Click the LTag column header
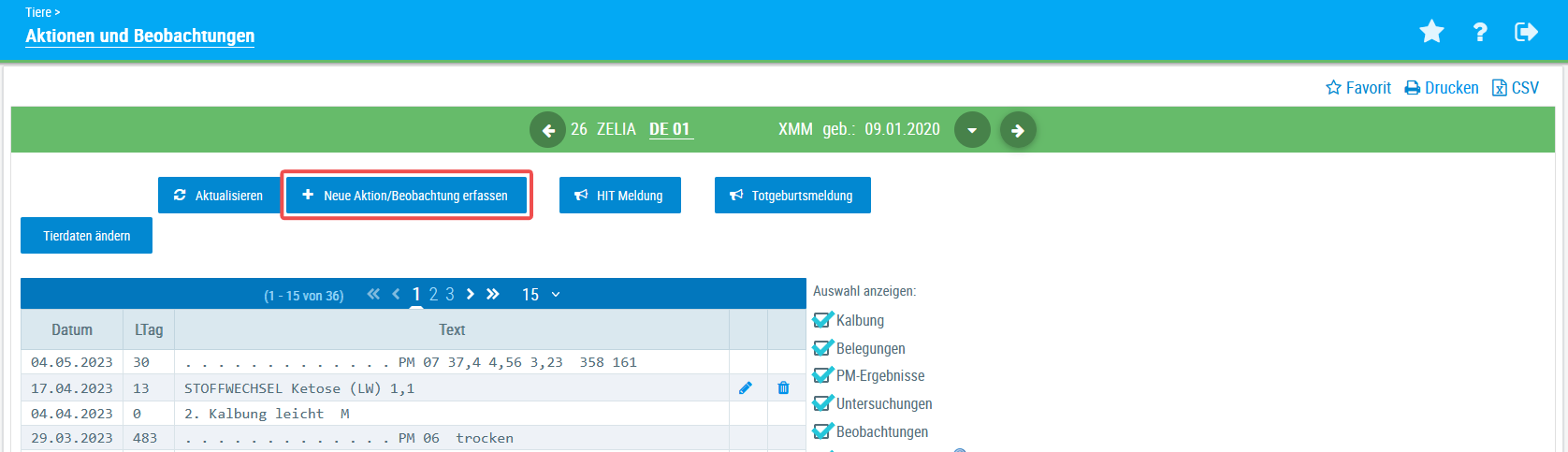Viewport: 1568px width, 452px height. [149, 329]
